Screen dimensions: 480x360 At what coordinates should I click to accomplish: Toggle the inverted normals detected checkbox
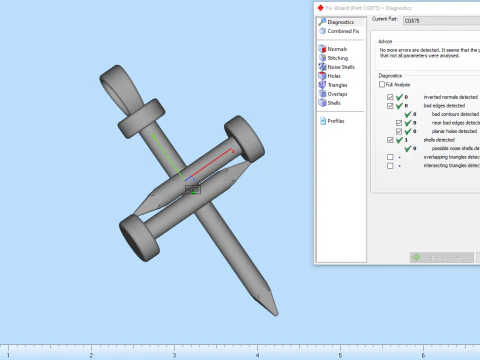click(x=390, y=97)
